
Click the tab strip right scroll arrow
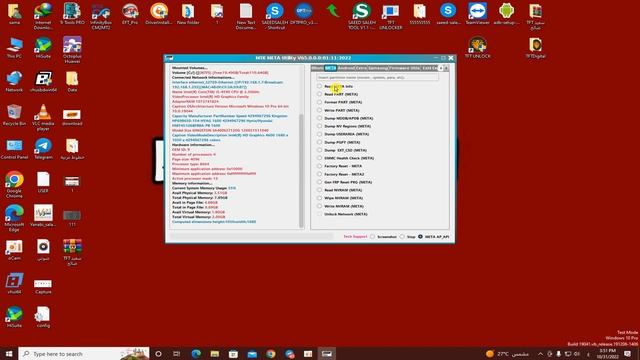click(446, 68)
